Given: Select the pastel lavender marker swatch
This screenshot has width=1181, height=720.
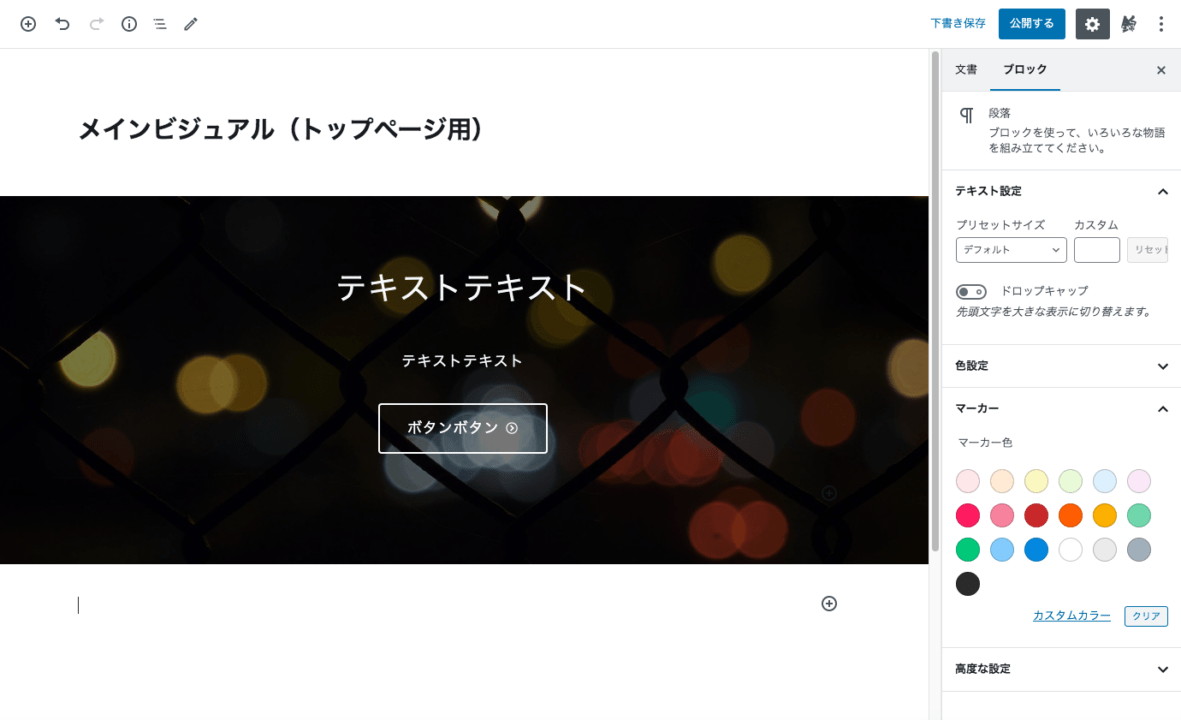Looking at the screenshot, I should click(1139, 481).
